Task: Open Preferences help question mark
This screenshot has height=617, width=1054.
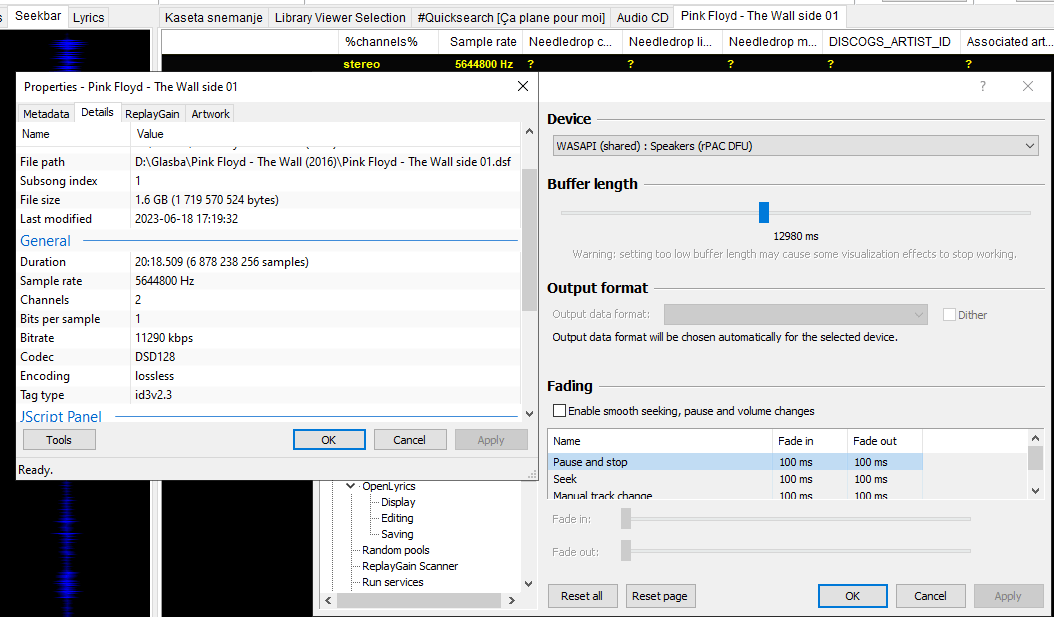Action: 983,86
